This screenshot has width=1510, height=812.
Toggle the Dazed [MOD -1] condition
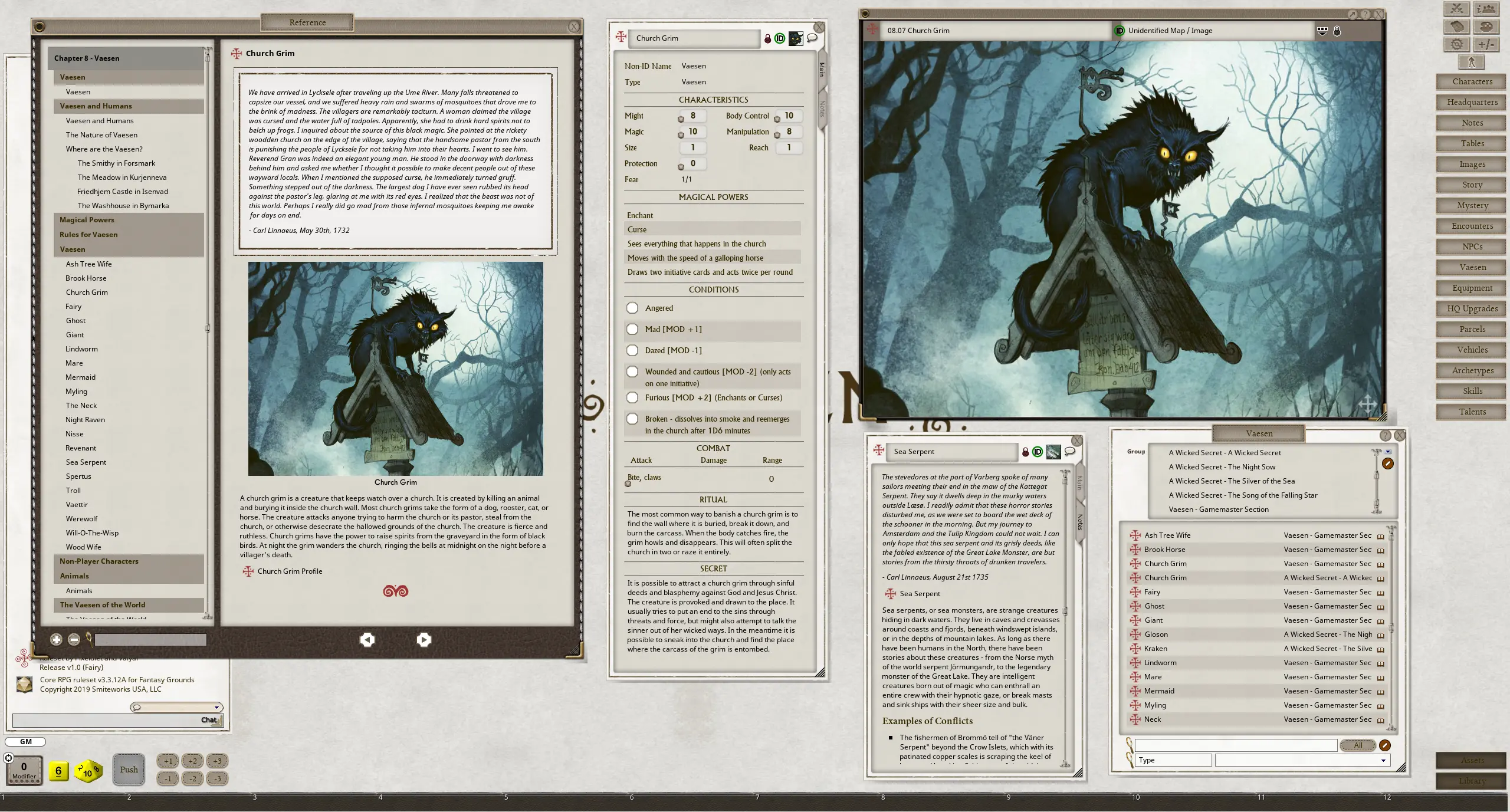click(x=632, y=350)
